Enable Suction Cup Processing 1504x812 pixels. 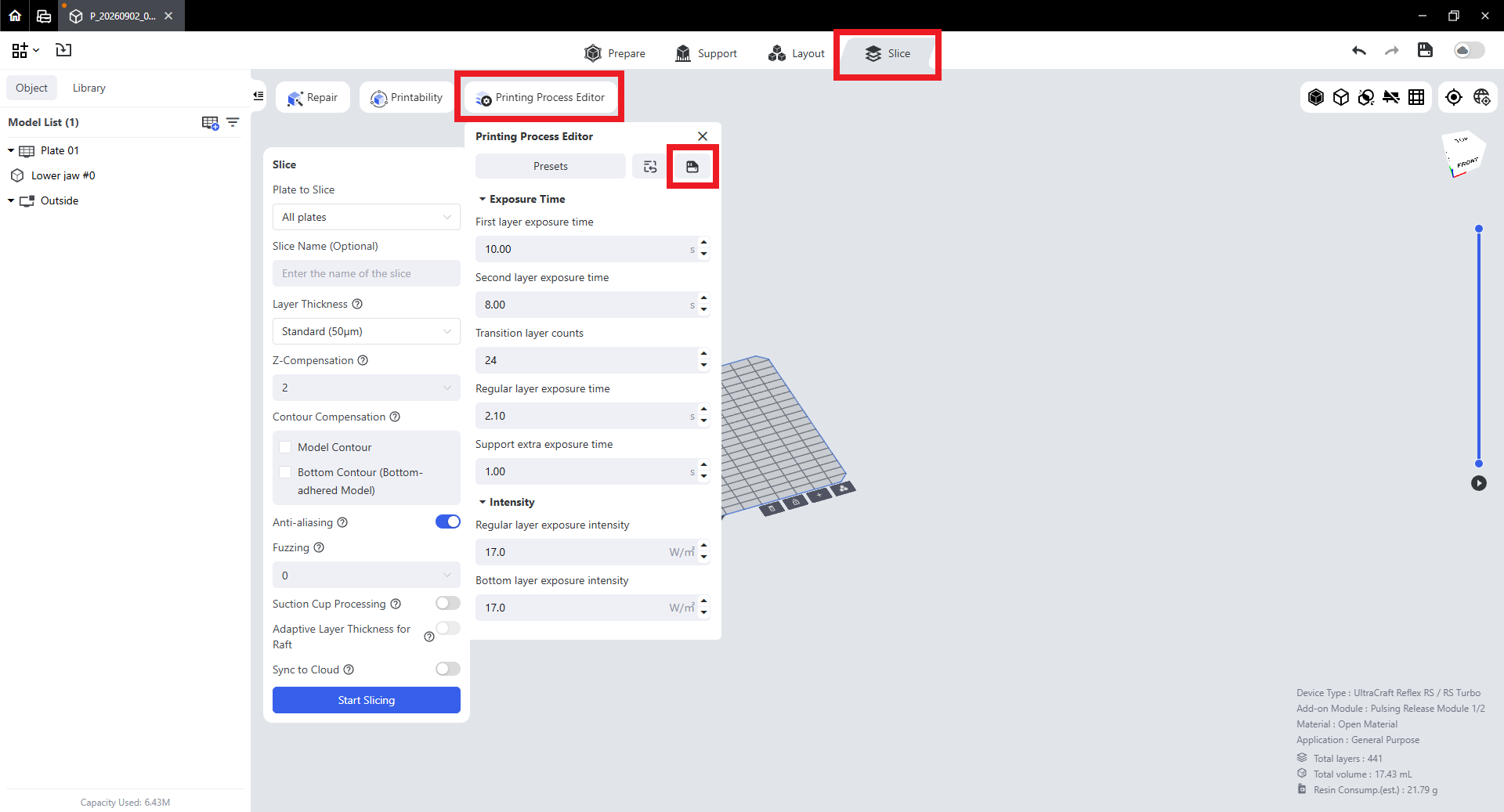tap(448, 603)
